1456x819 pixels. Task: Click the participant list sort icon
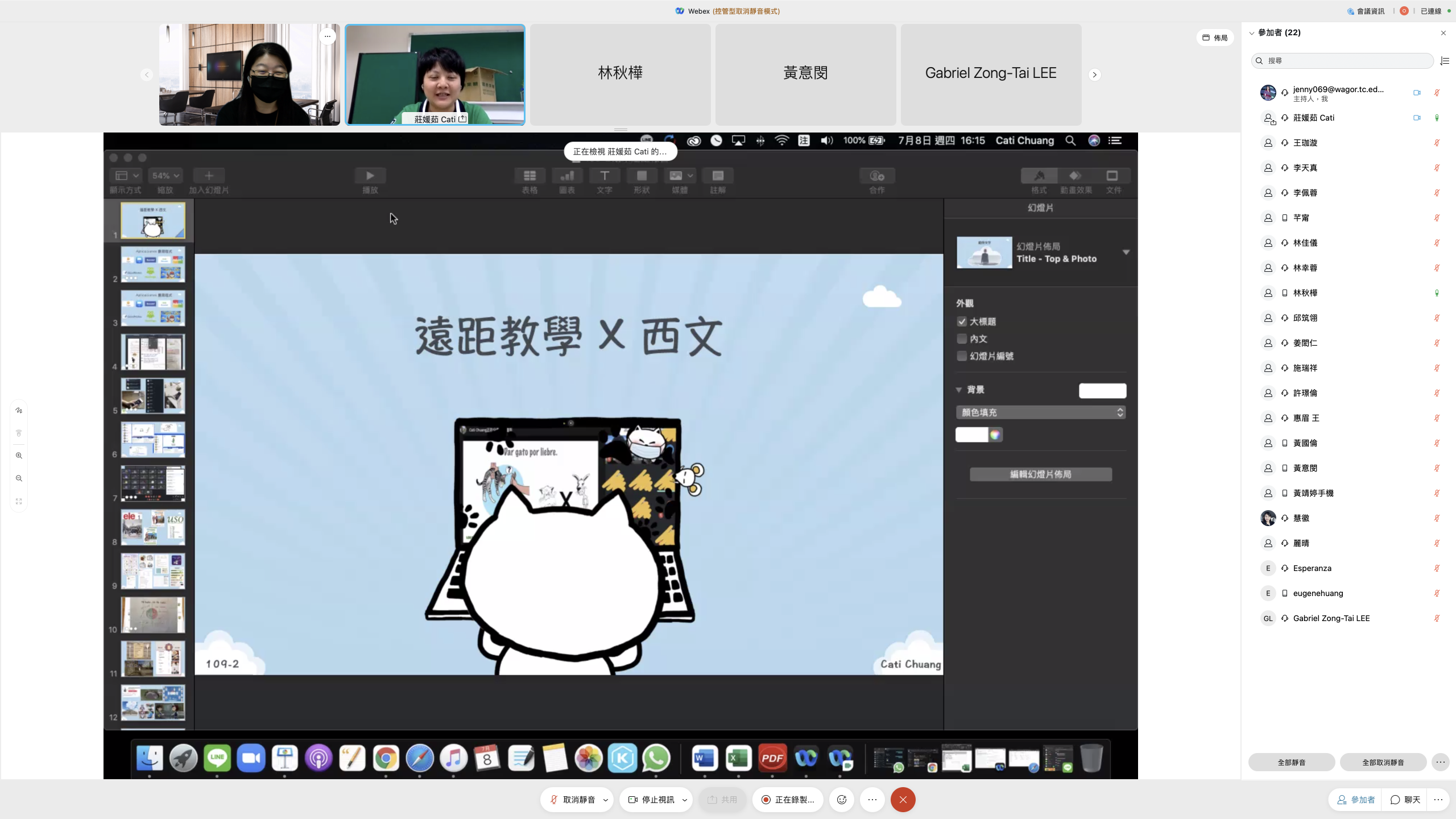click(1445, 61)
